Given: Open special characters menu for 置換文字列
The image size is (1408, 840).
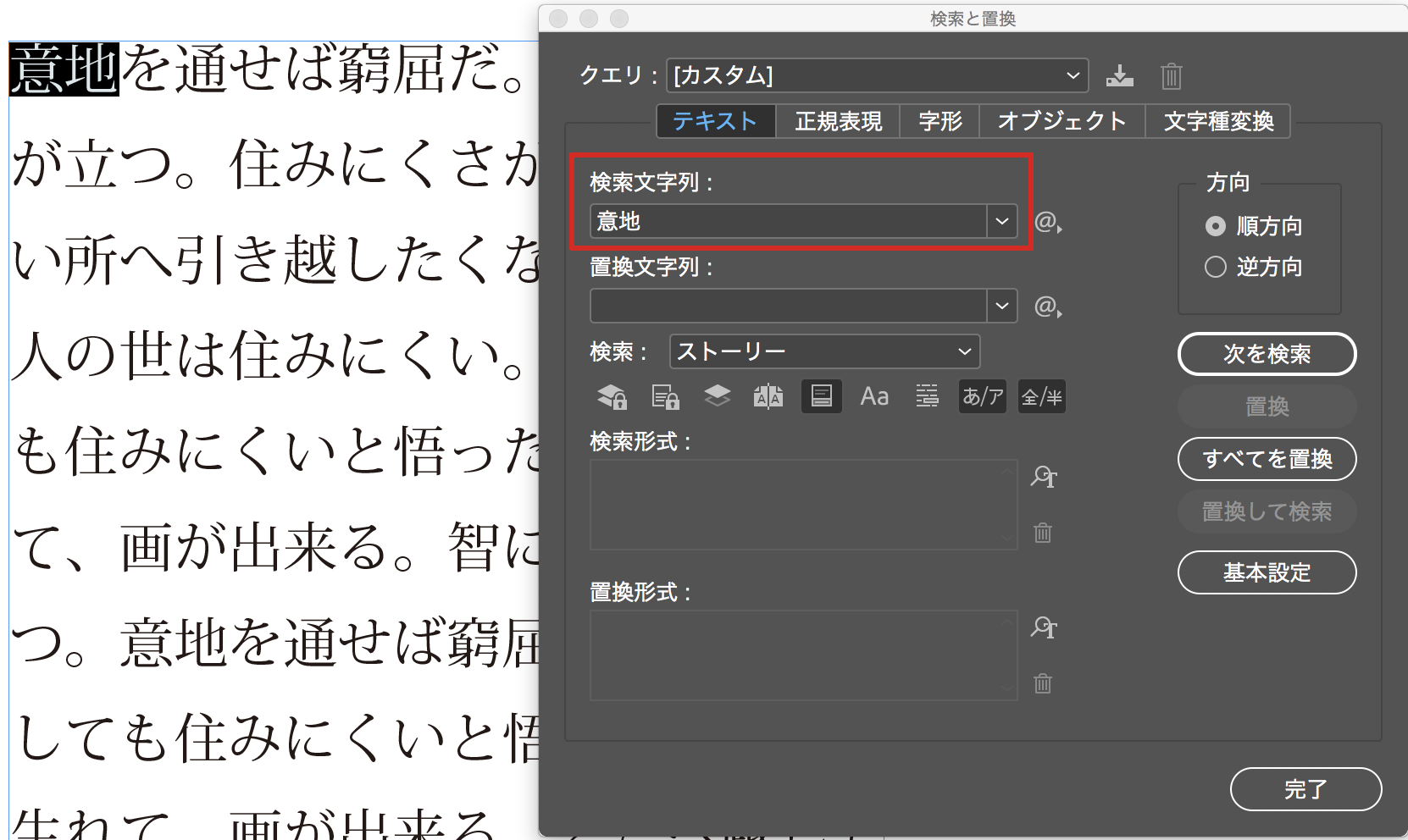Looking at the screenshot, I should (1048, 307).
